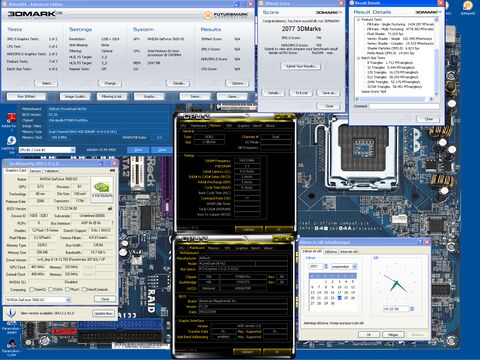Click Save as button in Score window
The image size is (480, 360).
click(328, 93)
